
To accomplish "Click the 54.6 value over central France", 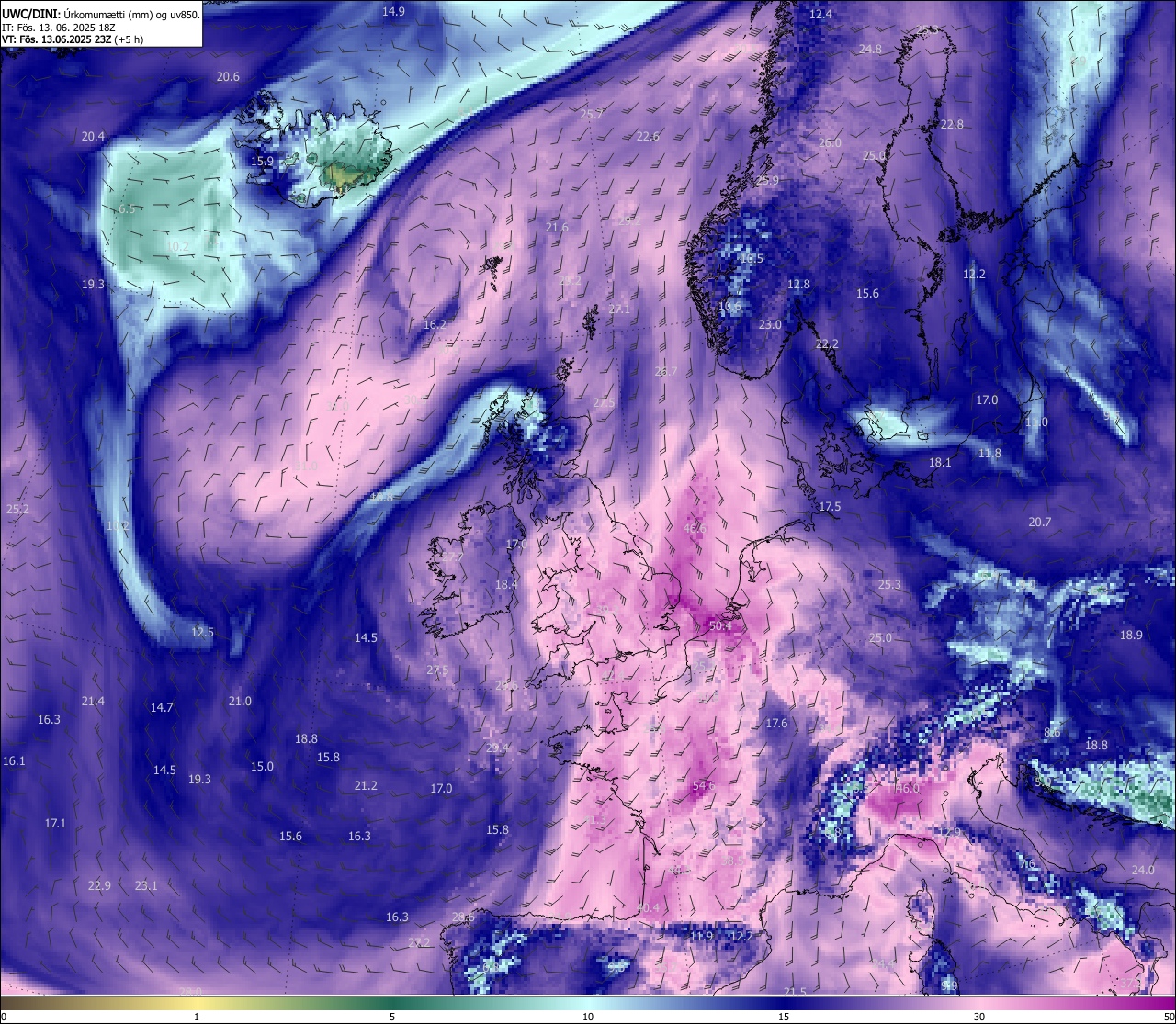I will pos(703,785).
